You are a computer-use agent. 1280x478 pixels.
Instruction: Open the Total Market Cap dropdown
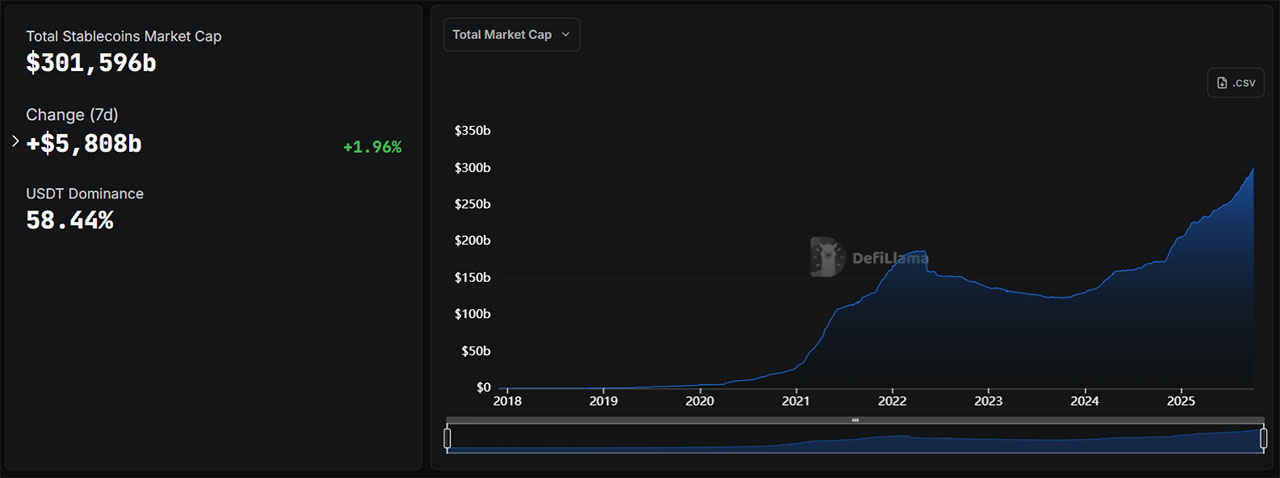(511, 35)
